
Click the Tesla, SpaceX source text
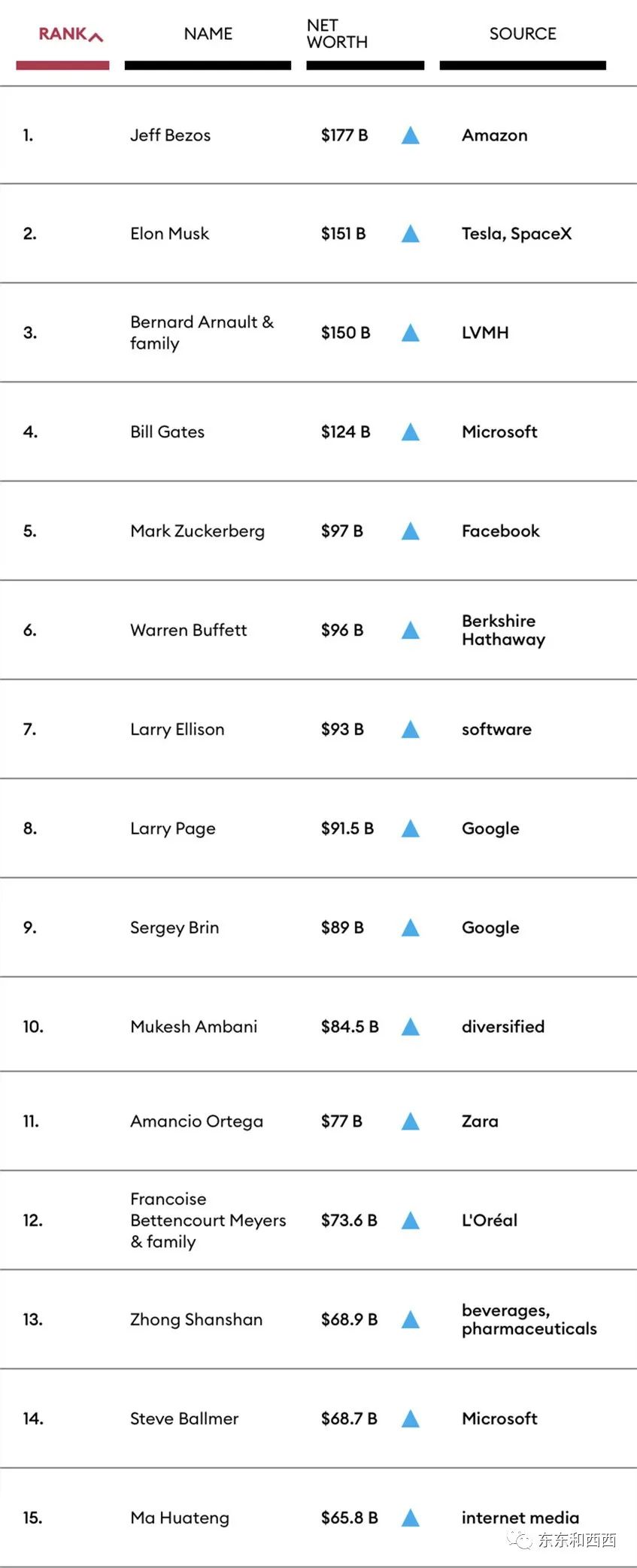[517, 234]
